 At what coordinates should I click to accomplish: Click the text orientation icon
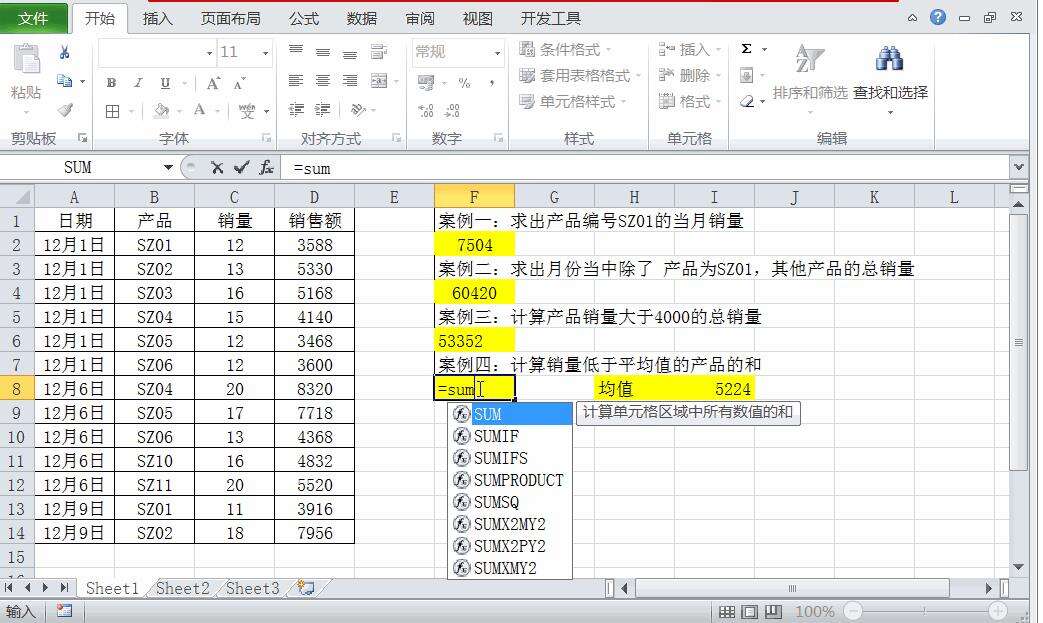[359, 110]
